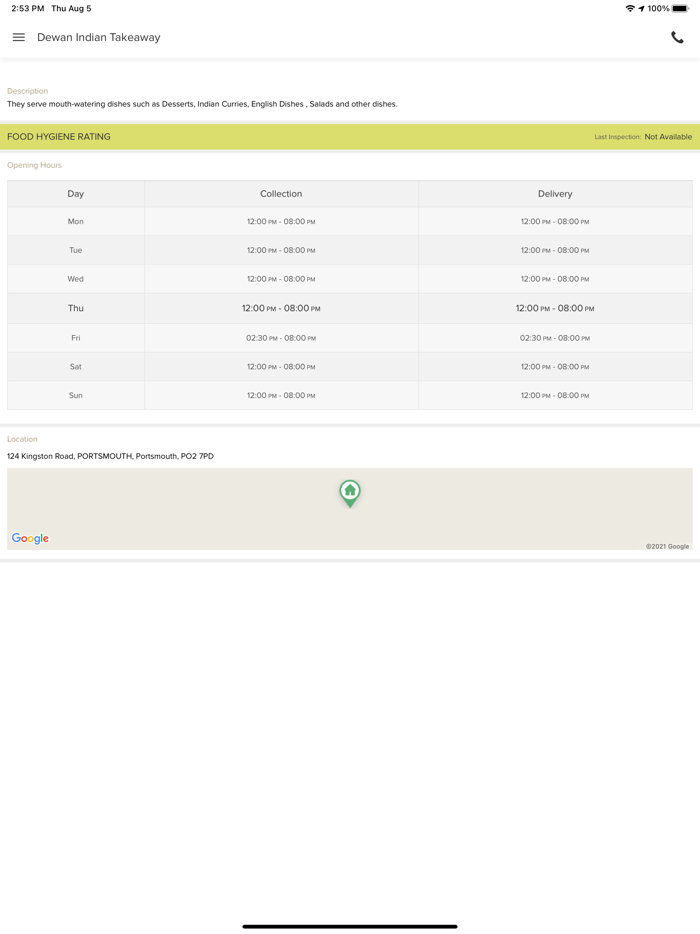The width and height of the screenshot is (700, 934).
Task: Select the highlighted Thu day cell
Action: (76, 308)
